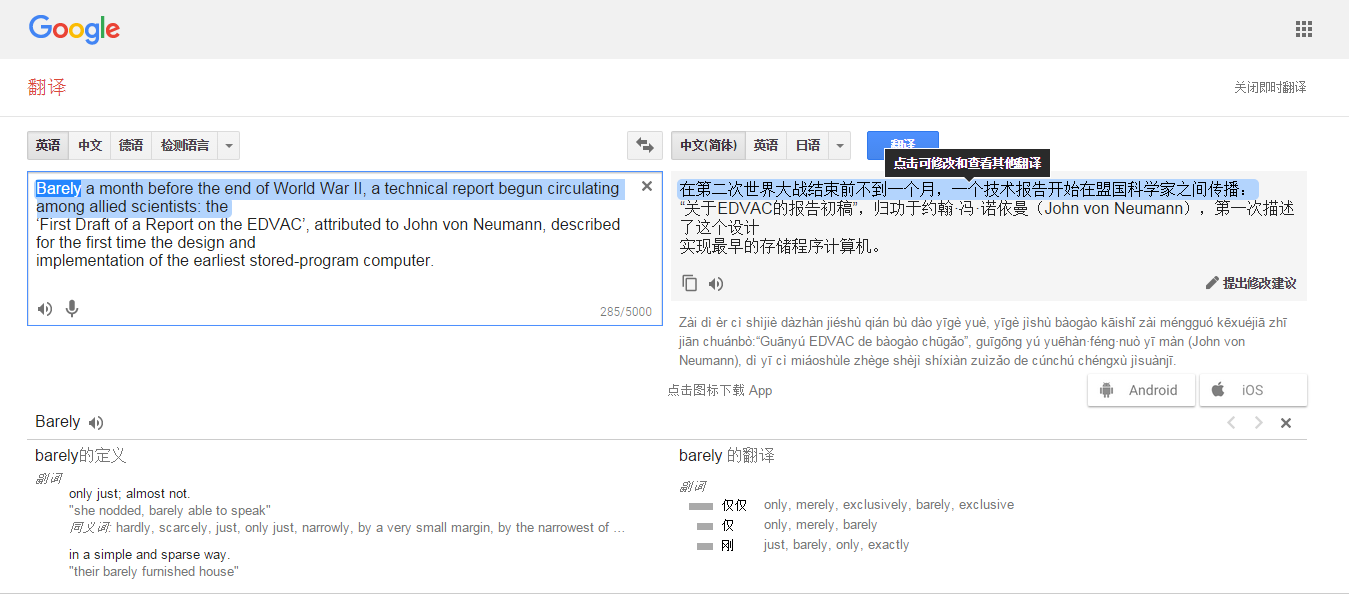Download the iOS app

click(x=1252, y=390)
